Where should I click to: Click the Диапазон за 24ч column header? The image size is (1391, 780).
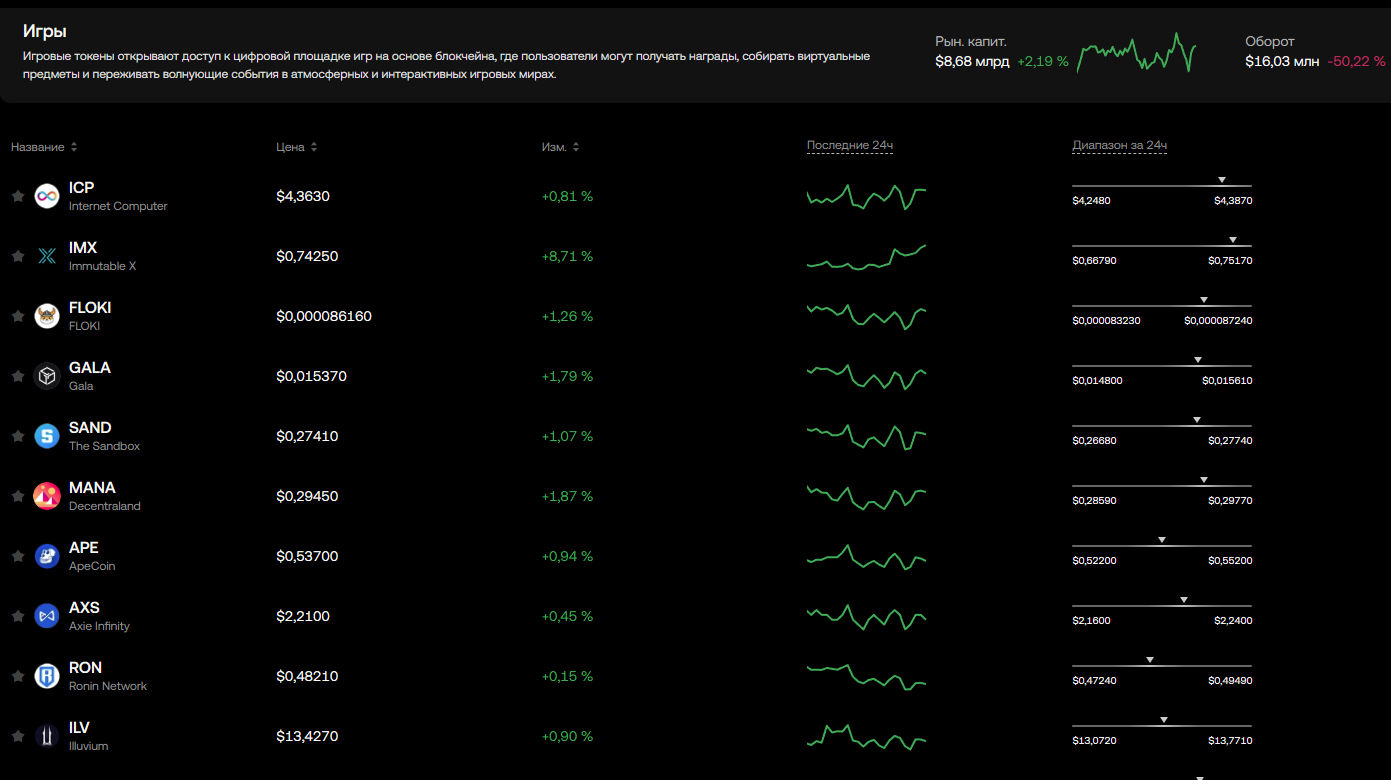pyautogui.click(x=1120, y=146)
